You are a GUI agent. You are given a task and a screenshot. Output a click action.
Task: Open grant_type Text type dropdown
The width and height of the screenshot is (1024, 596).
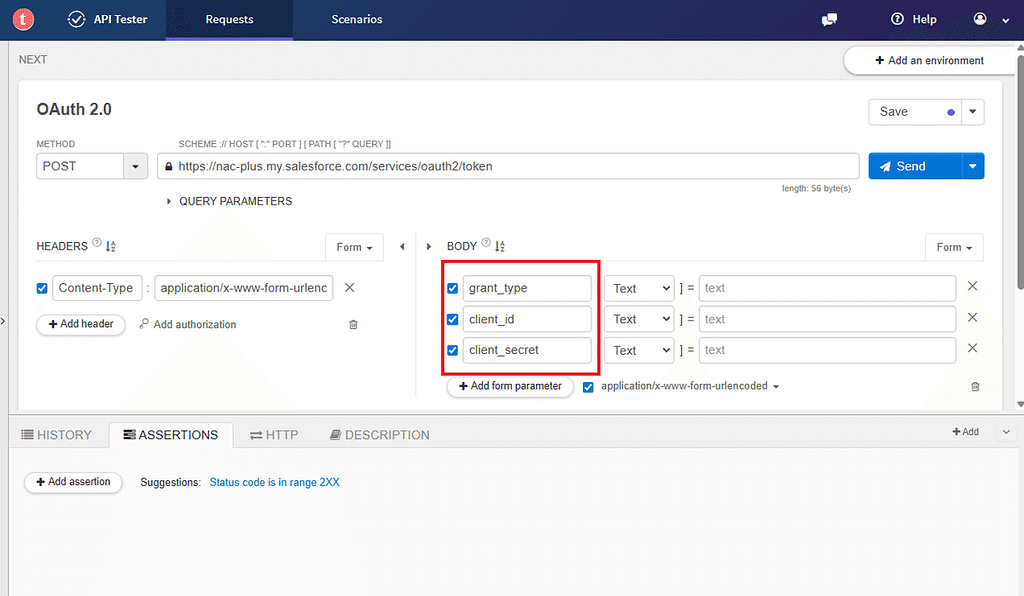point(639,288)
